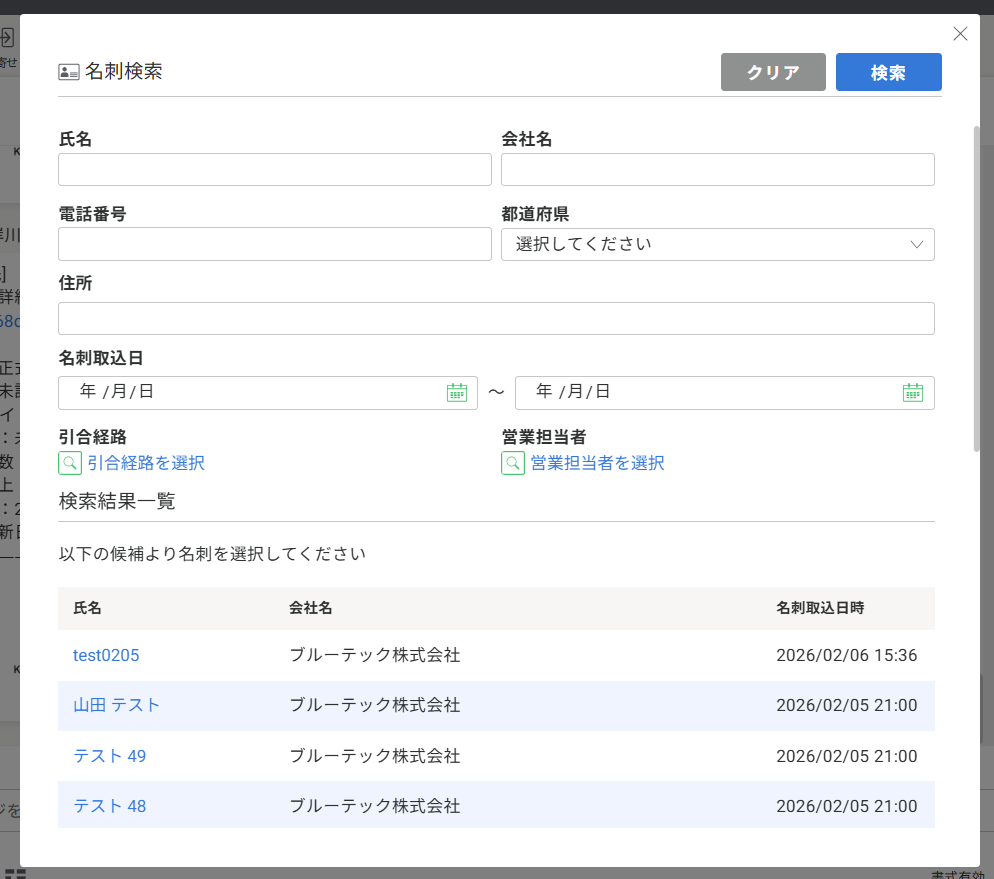The height and width of the screenshot is (879, 994).
Task: Select the 営業担当者を選択 link
Action: pyautogui.click(x=597, y=463)
